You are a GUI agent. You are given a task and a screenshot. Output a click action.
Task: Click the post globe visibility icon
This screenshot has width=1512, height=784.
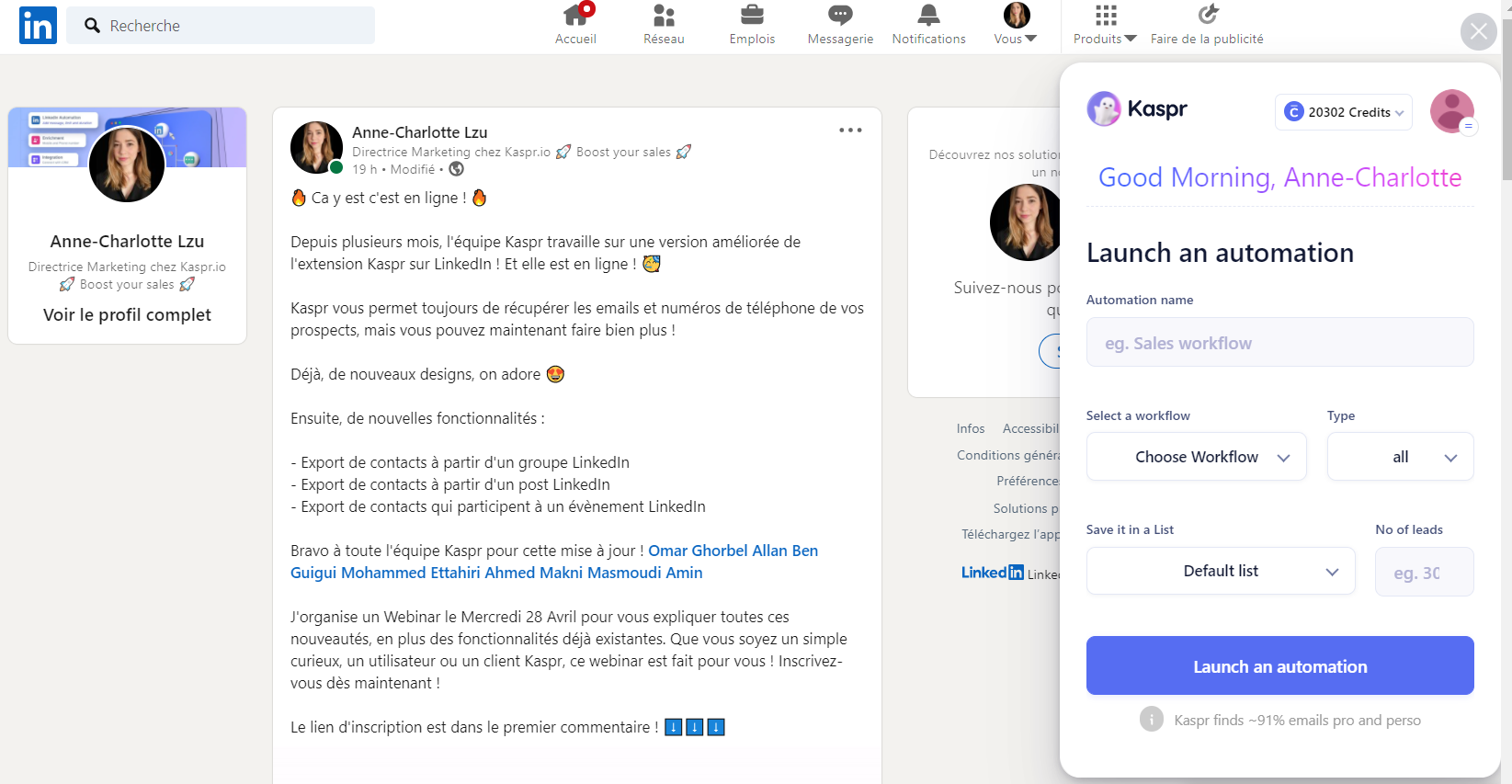456,169
